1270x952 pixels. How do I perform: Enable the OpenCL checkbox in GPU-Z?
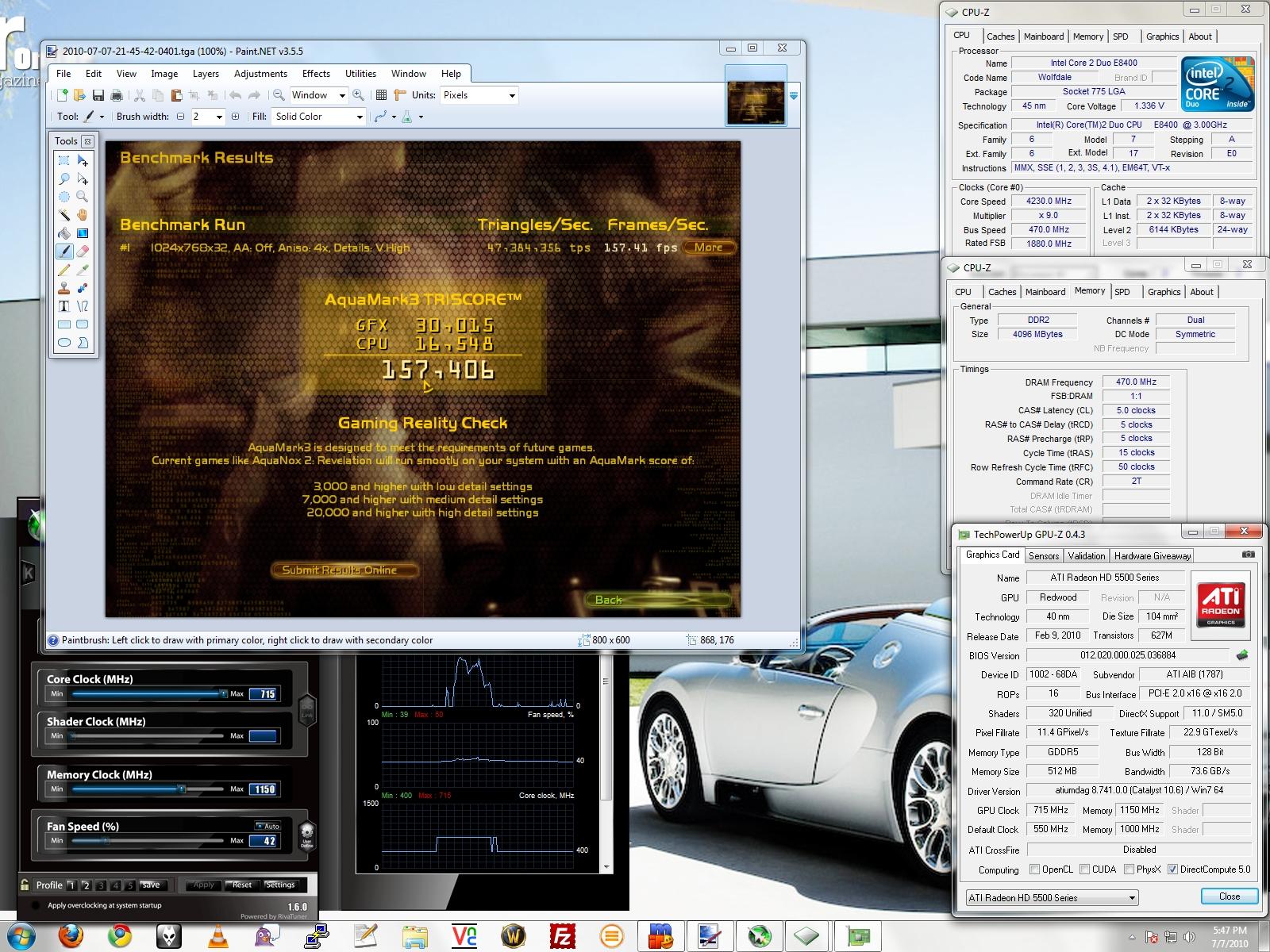click(1034, 869)
